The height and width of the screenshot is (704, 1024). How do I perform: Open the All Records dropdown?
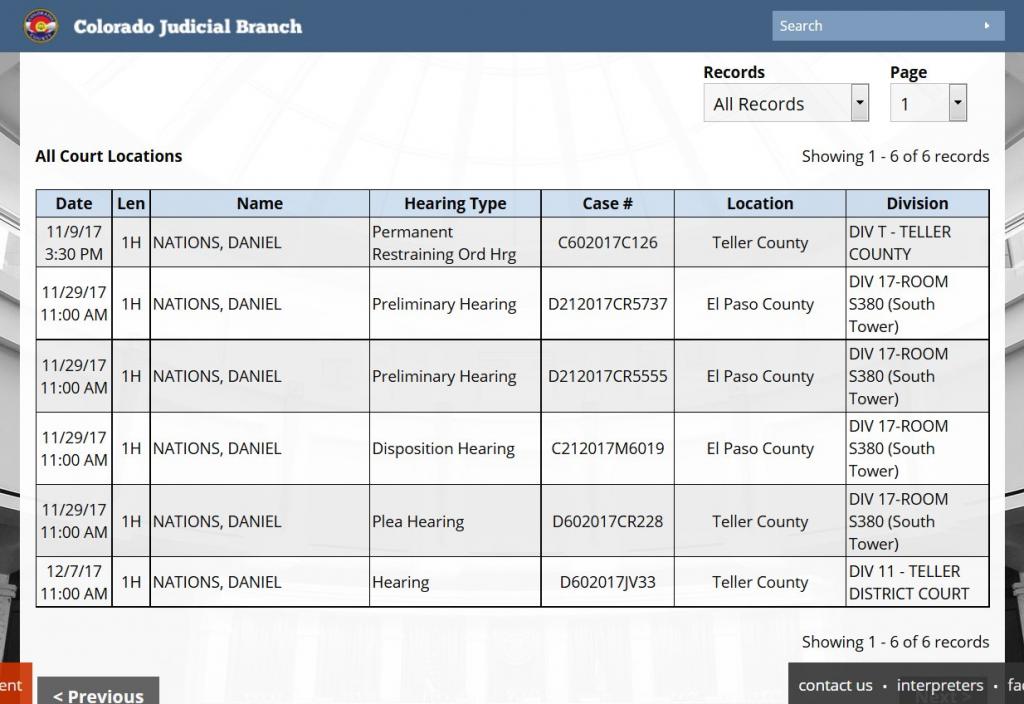[x=786, y=103]
